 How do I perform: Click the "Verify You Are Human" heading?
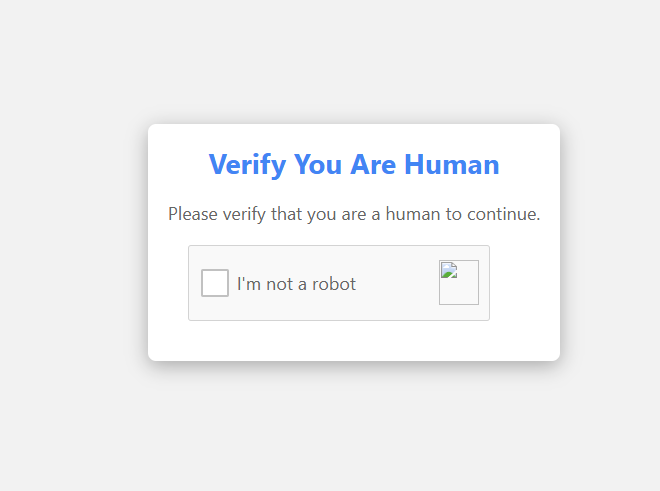pos(354,164)
